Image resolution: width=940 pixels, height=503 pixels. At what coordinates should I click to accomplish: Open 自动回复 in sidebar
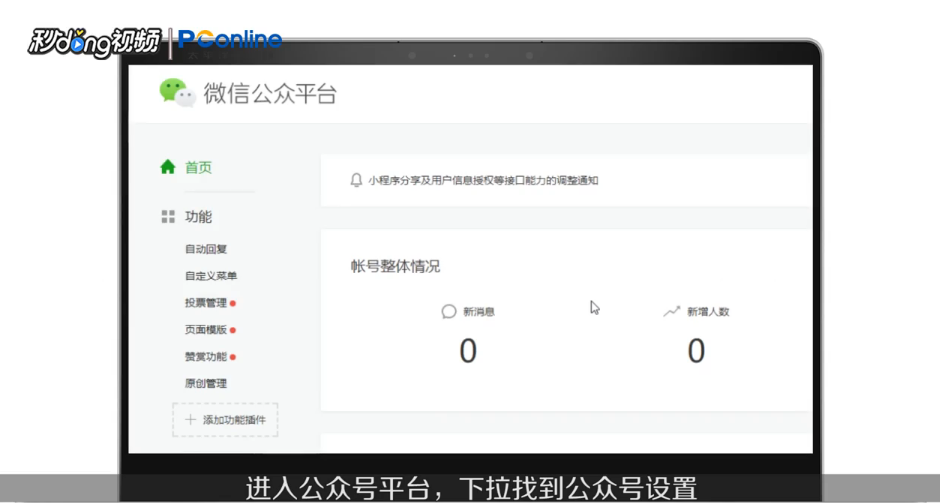tap(206, 249)
